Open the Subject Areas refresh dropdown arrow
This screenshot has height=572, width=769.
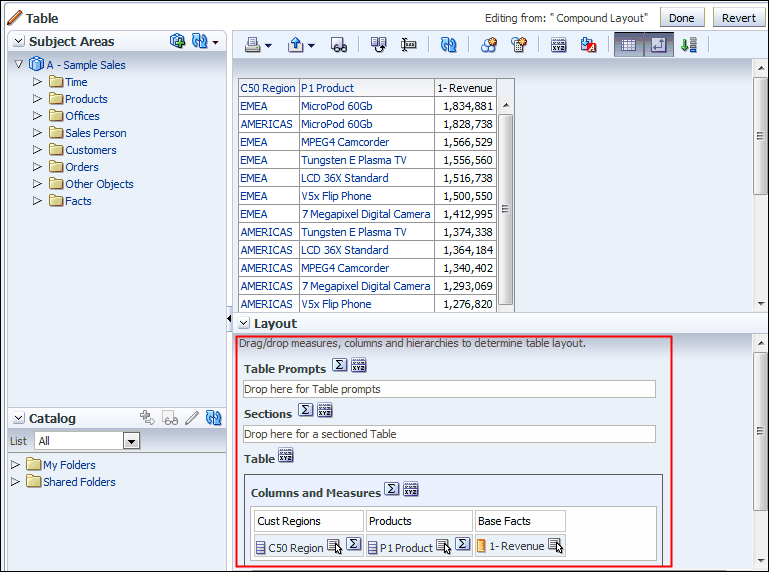coord(215,43)
